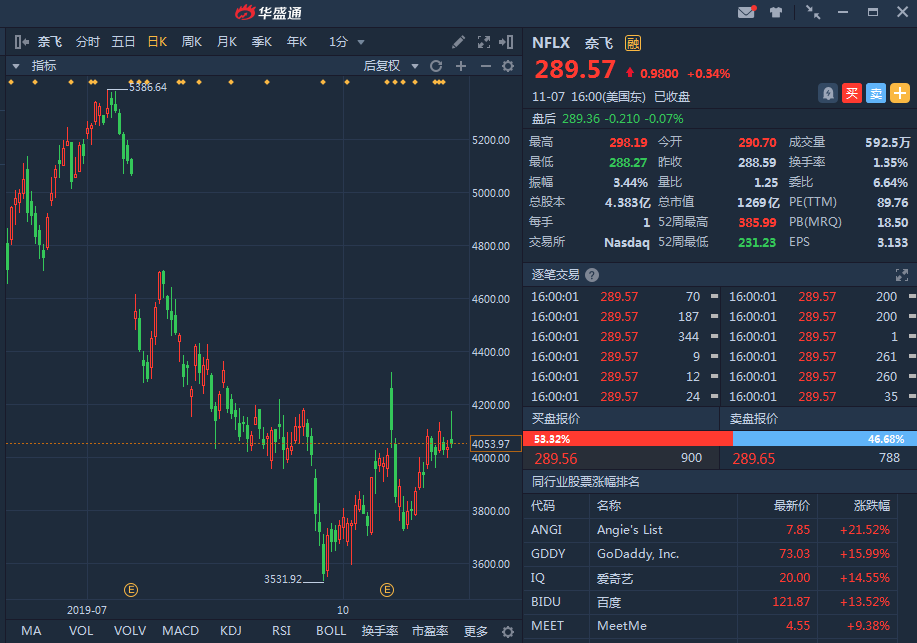Image resolution: width=917 pixels, height=643 pixels.
Task: Sort by 最新价 column header
Action: pos(792,506)
